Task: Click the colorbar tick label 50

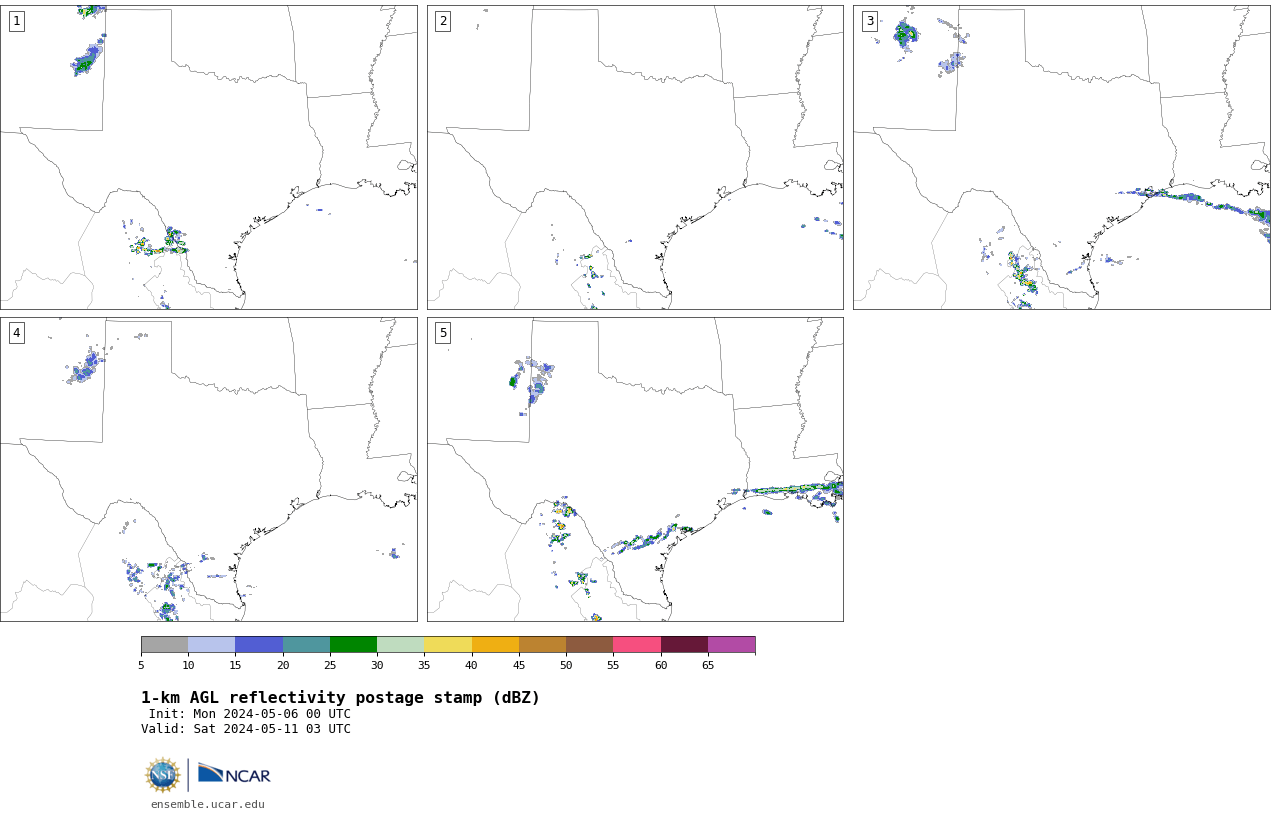Action: (566, 665)
